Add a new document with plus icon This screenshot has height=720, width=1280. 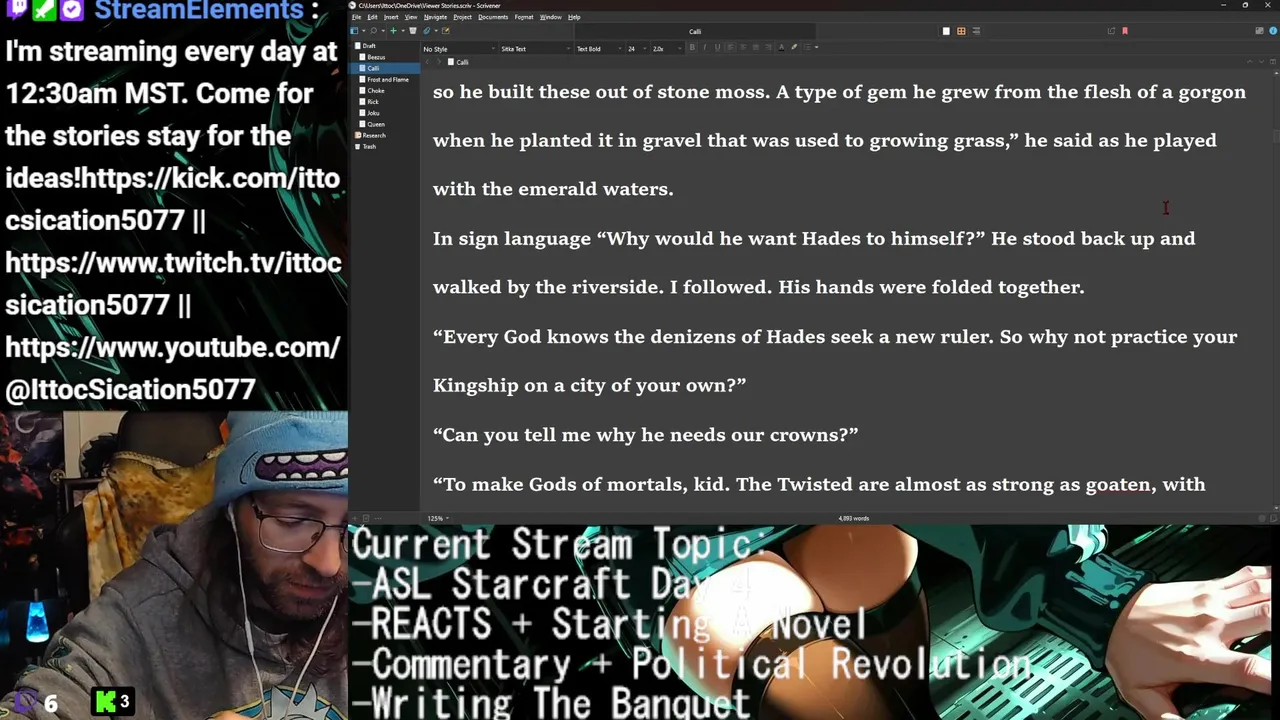(393, 31)
